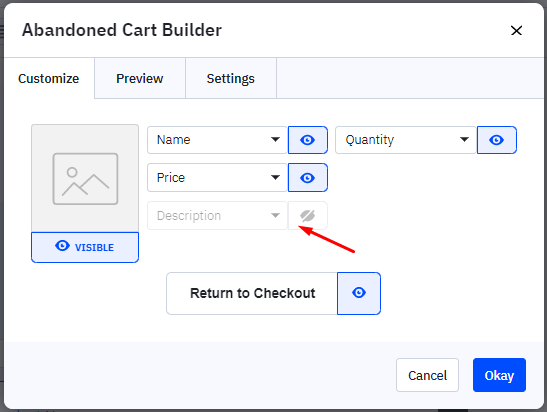Close the Abandoned Cart Builder dialog
This screenshot has width=547, height=412.
[516, 30]
